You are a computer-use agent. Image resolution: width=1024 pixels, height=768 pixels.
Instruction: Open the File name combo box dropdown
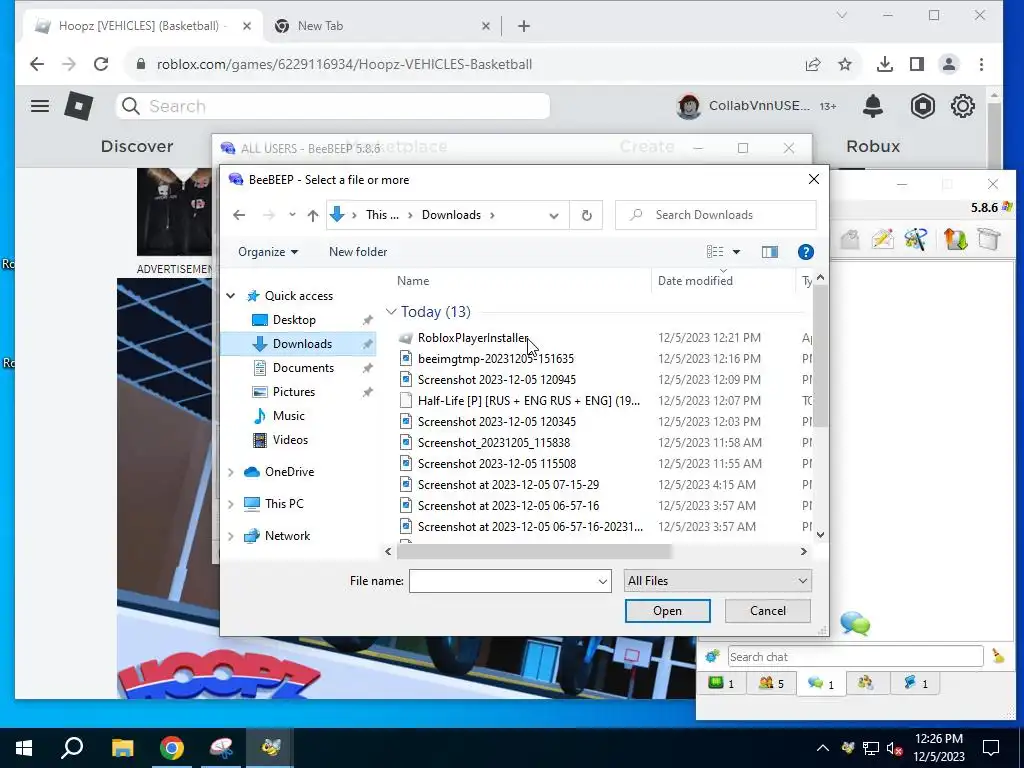pos(602,581)
